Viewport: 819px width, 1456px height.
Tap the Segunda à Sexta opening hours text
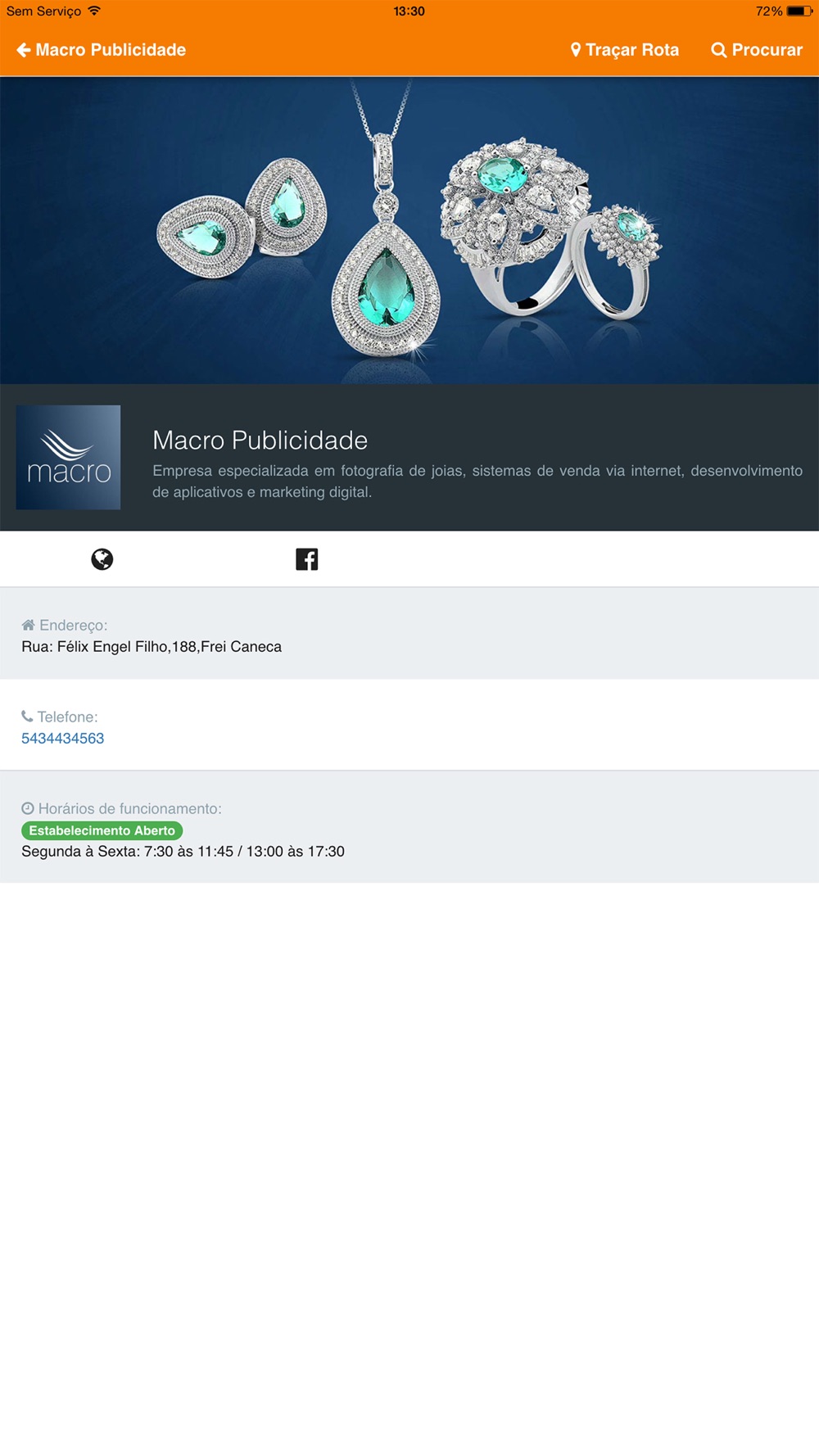(183, 852)
